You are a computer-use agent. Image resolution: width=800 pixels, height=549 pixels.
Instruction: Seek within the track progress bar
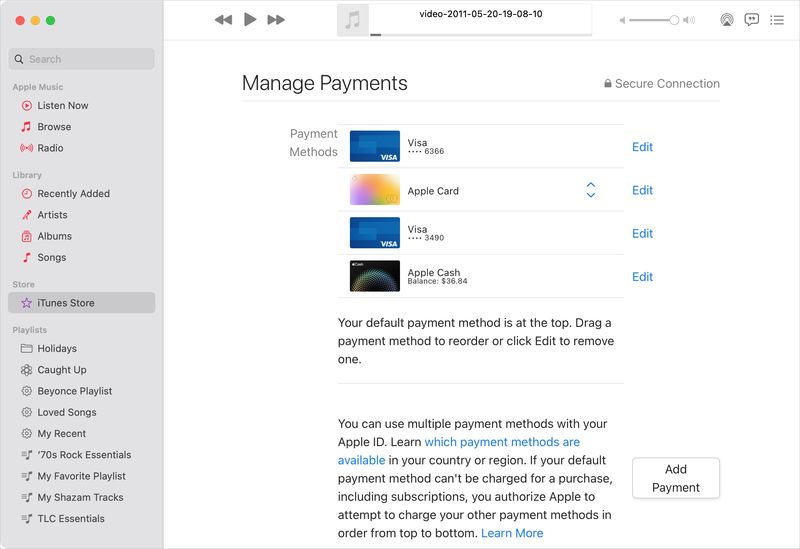(x=481, y=35)
